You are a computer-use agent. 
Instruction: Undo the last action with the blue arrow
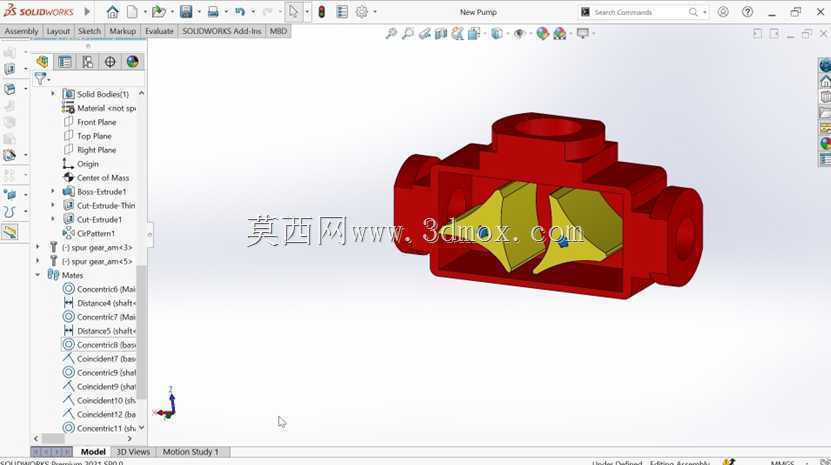click(240, 12)
